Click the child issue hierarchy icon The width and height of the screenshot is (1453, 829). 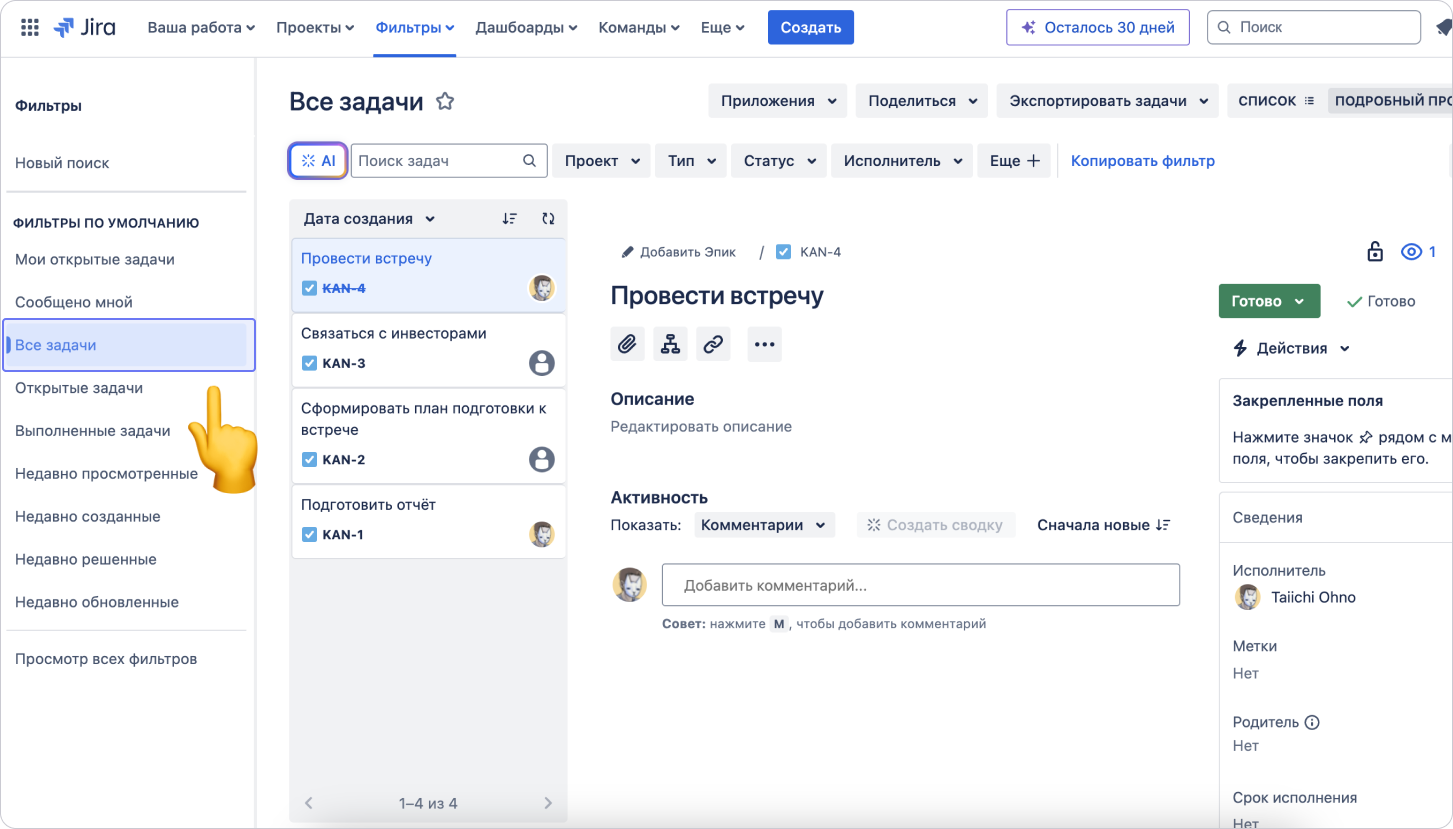pos(670,344)
